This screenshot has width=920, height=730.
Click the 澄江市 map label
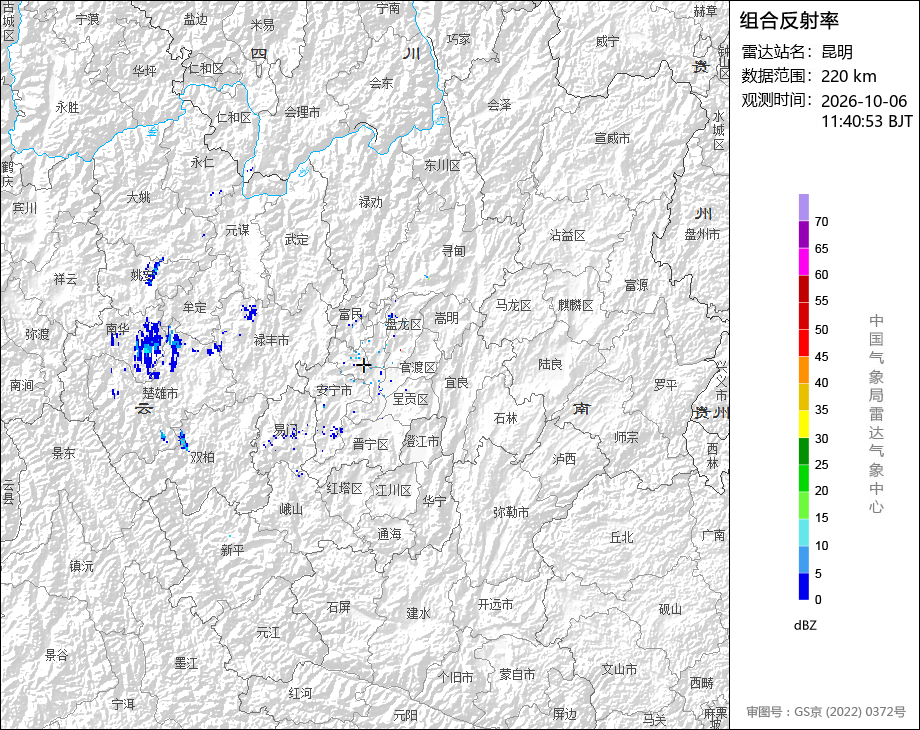click(421, 441)
